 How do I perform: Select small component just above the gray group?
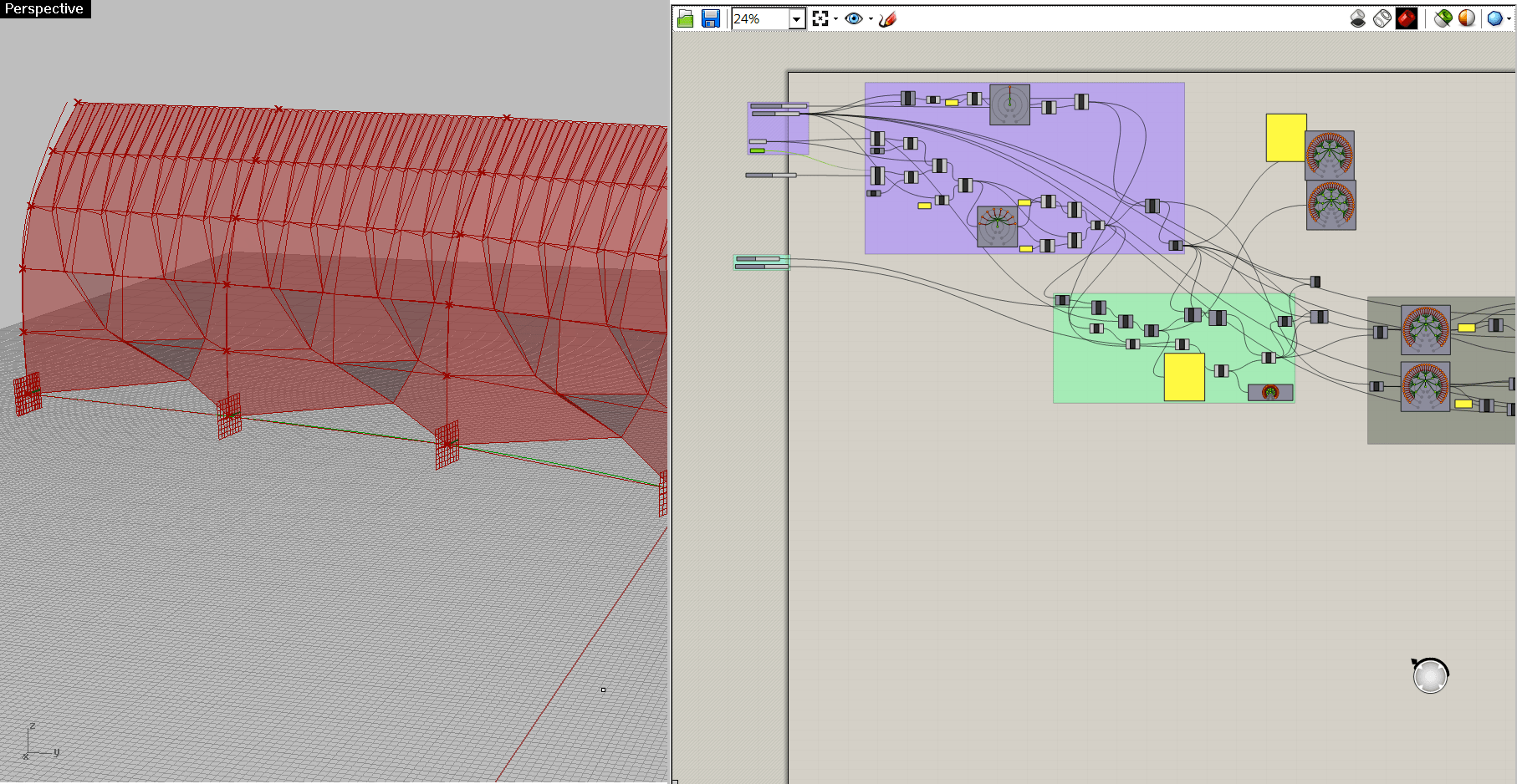click(x=1315, y=282)
